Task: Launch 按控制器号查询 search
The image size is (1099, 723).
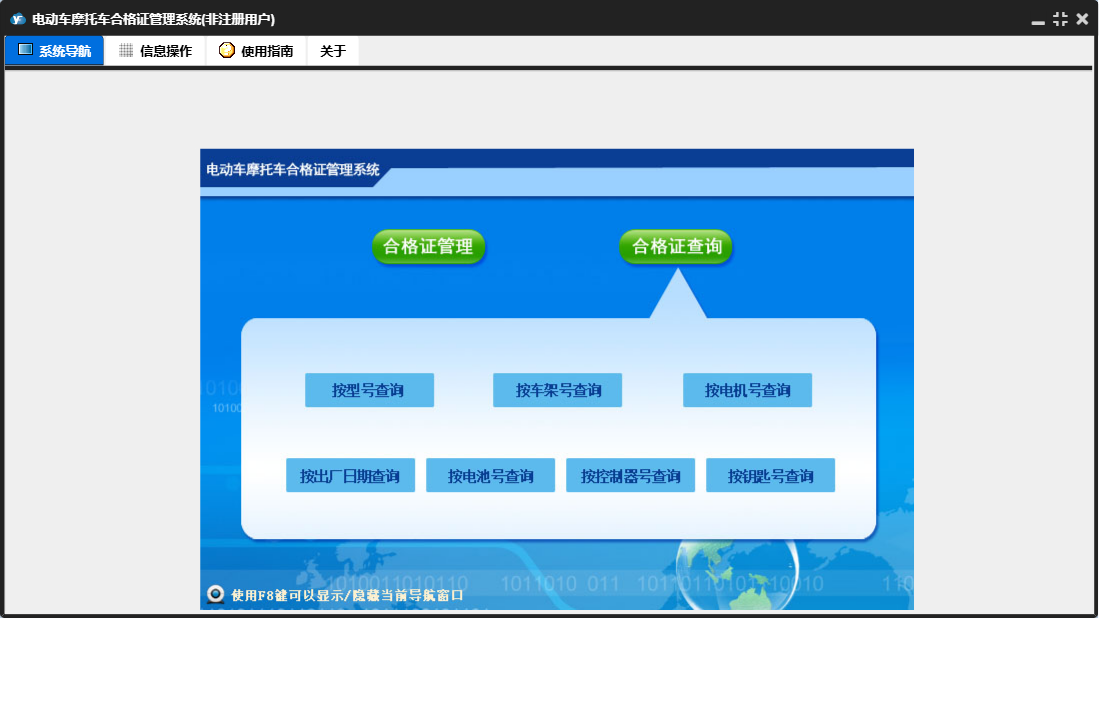Action: 630,476
